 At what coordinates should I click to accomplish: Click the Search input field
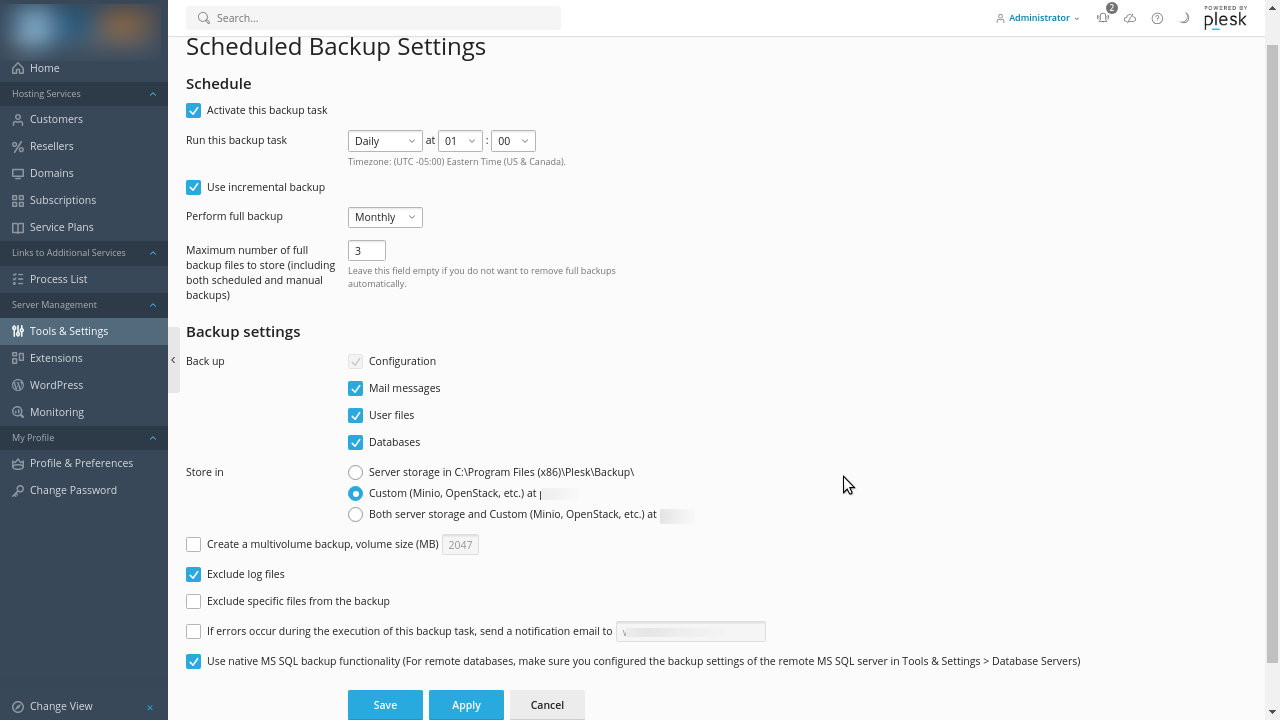pyautogui.click(x=374, y=18)
